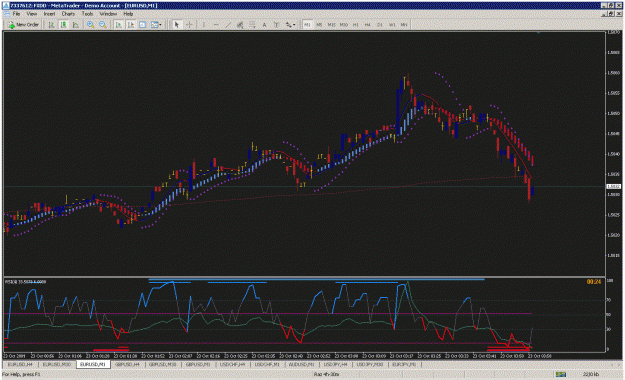Toggle chart auto scroll
625x380 pixels.
click(x=118, y=25)
